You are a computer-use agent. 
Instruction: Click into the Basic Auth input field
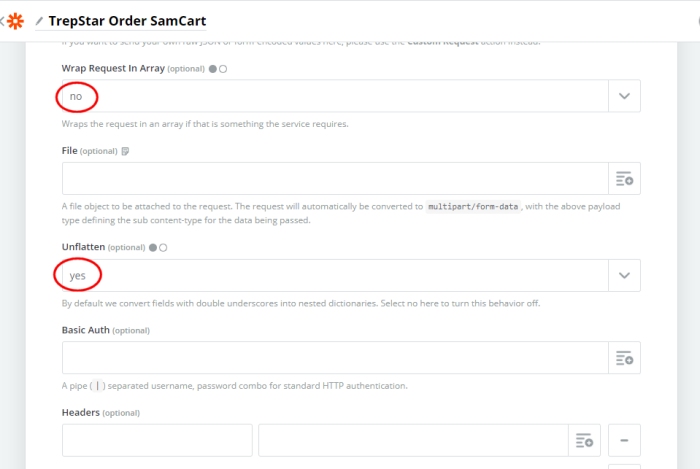click(335, 358)
